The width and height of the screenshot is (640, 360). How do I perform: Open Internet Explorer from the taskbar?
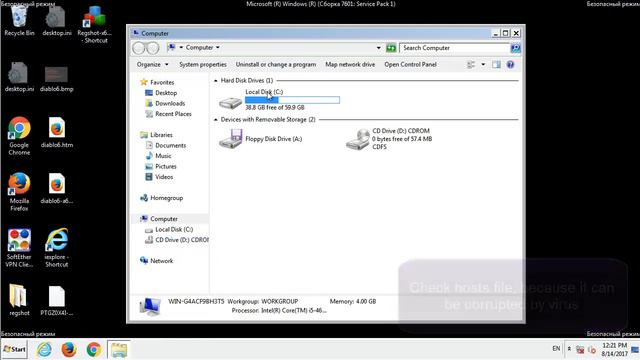click(44, 350)
